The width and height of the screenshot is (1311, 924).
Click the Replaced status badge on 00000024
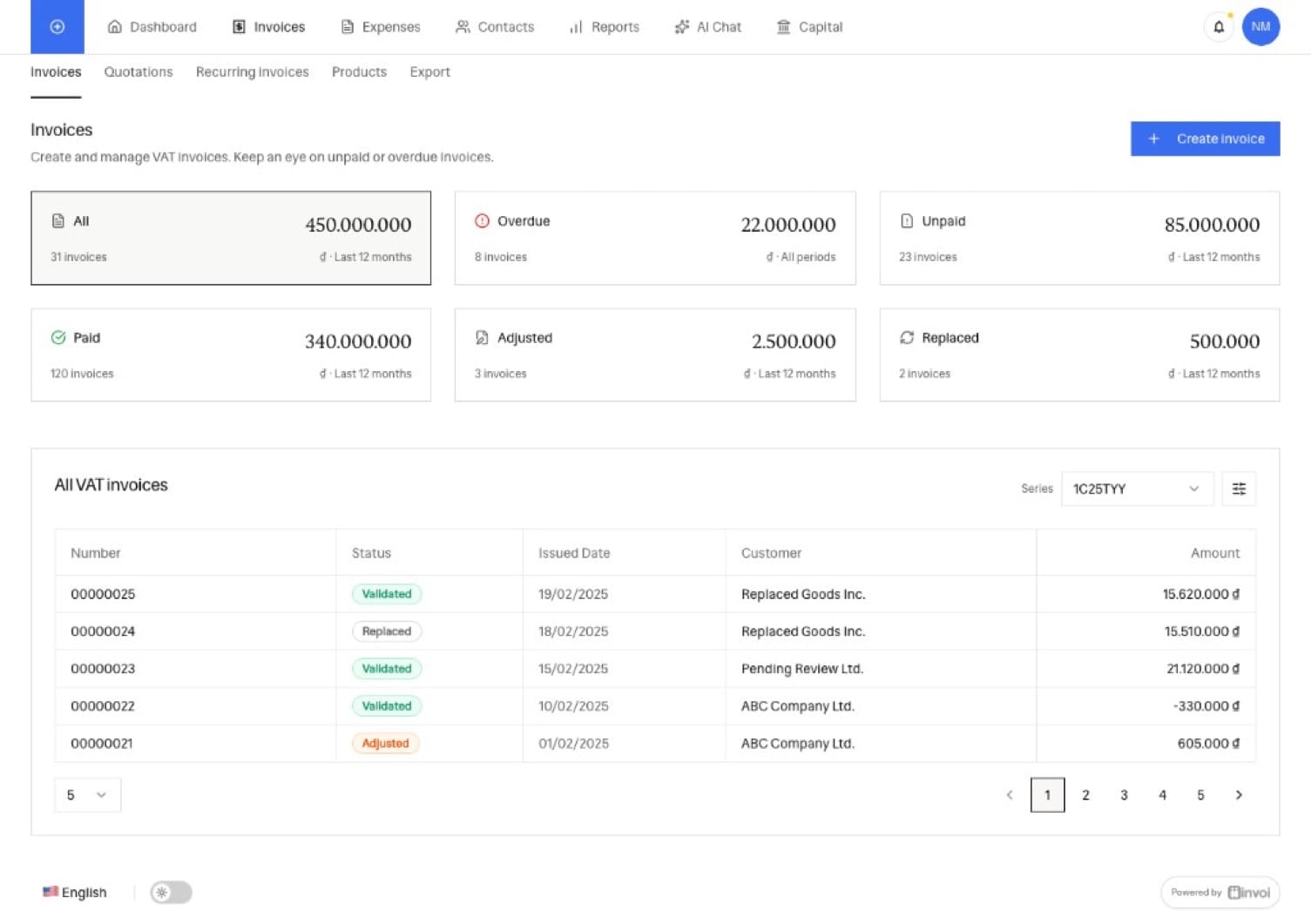[x=387, y=631]
